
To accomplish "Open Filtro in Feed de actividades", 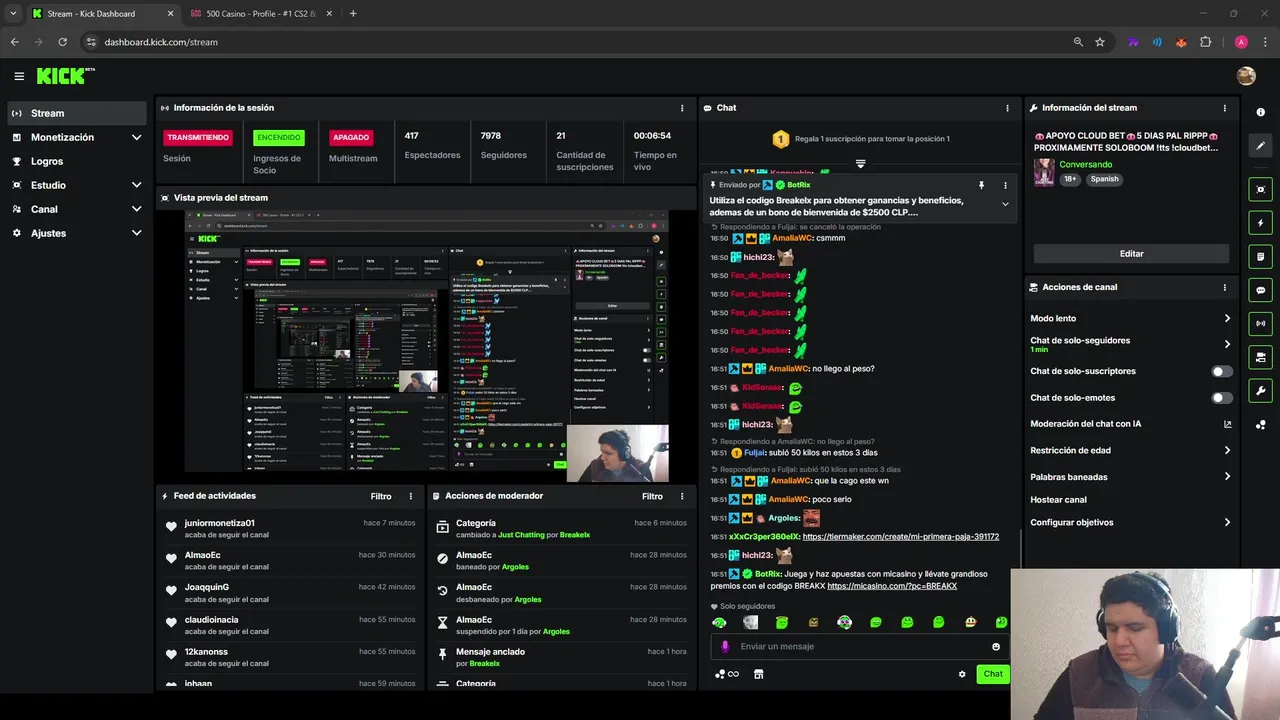I will click(x=381, y=496).
